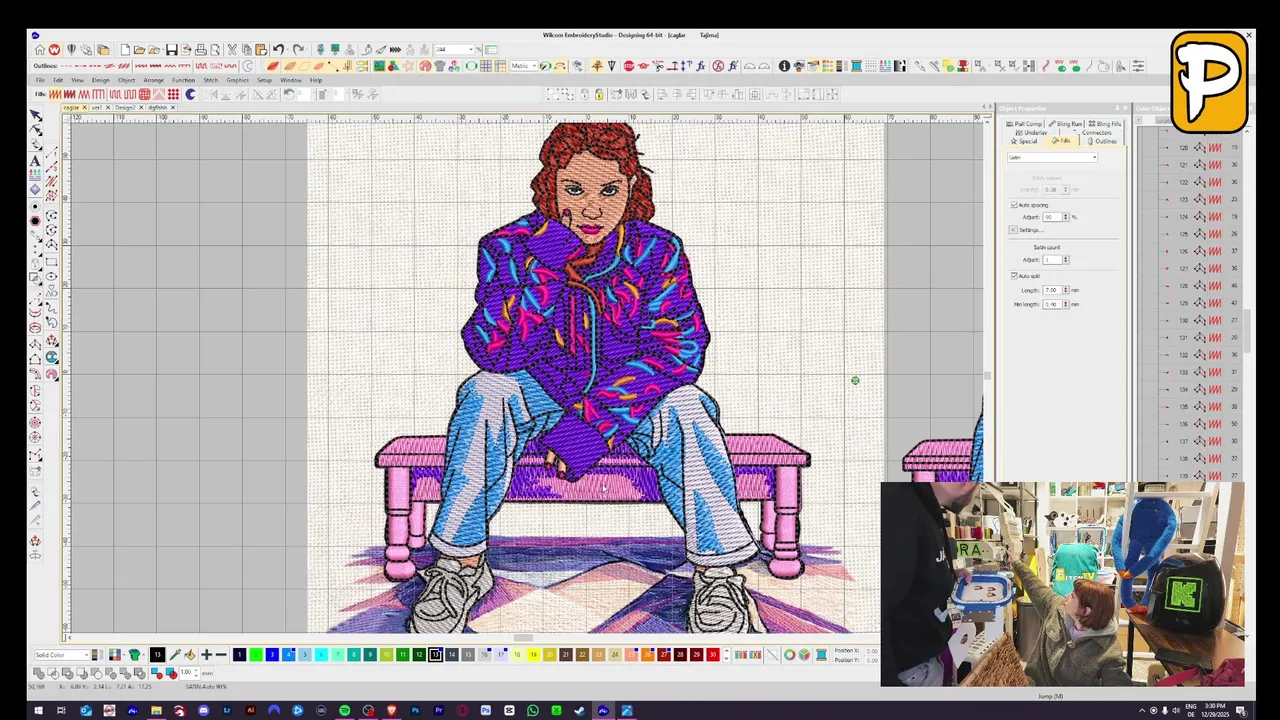Click the Redo arrow icon
1280x720 pixels.
(x=298, y=49)
